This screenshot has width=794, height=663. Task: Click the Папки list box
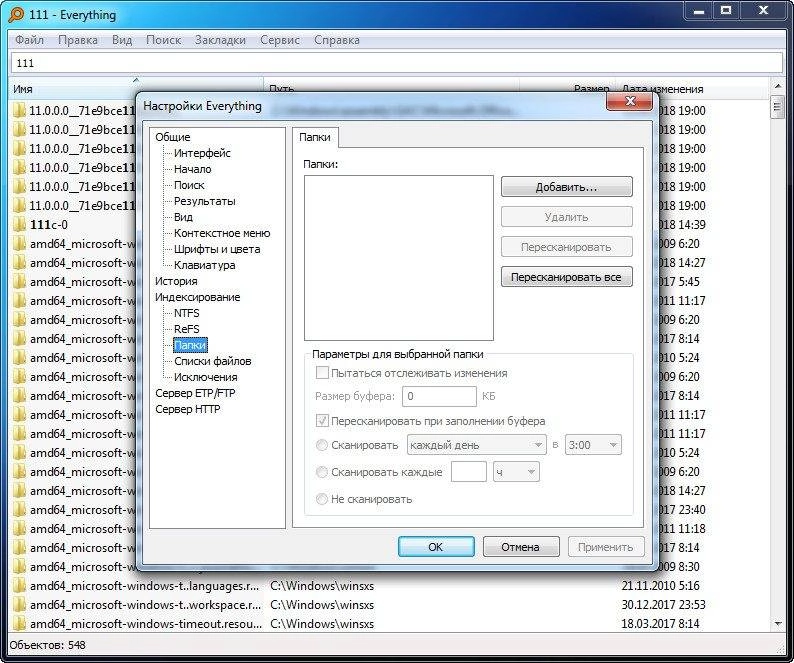click(399, 258)
